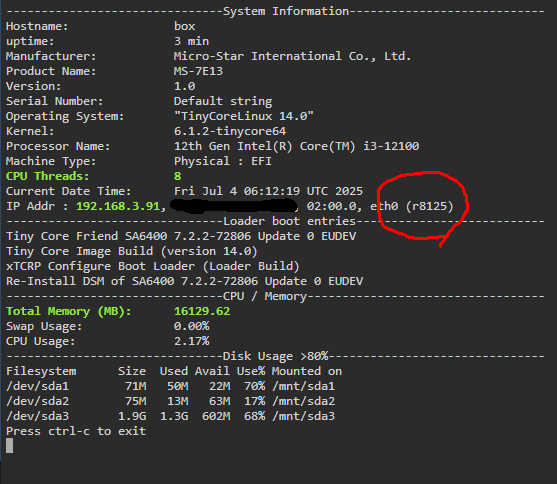
Task: Click the CPU Threads value "8"
Action: (x=177, y=176)
